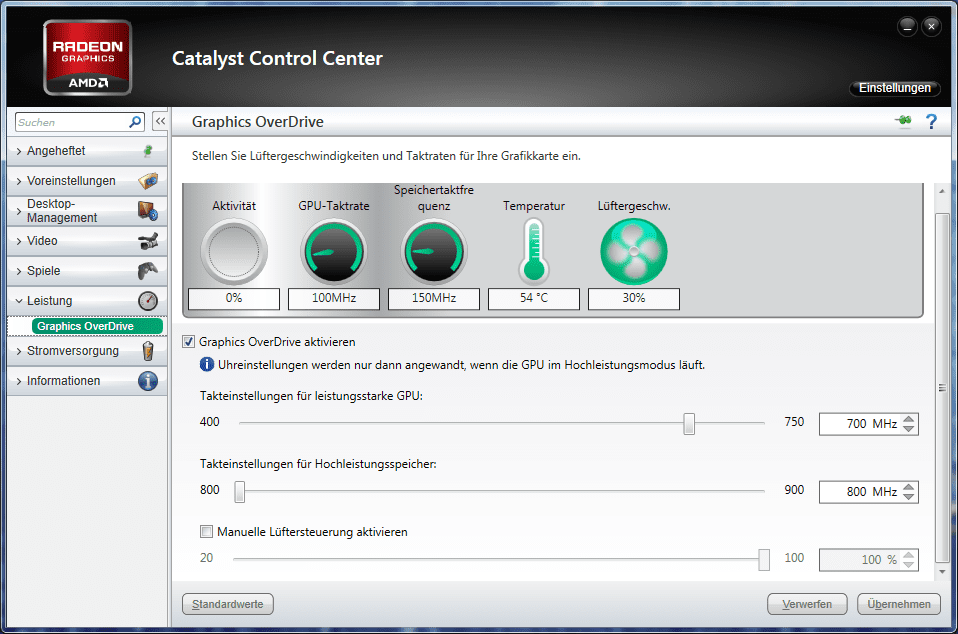
Task: Click the vertical scrollbar up arrow
Action: click(942, 191)
